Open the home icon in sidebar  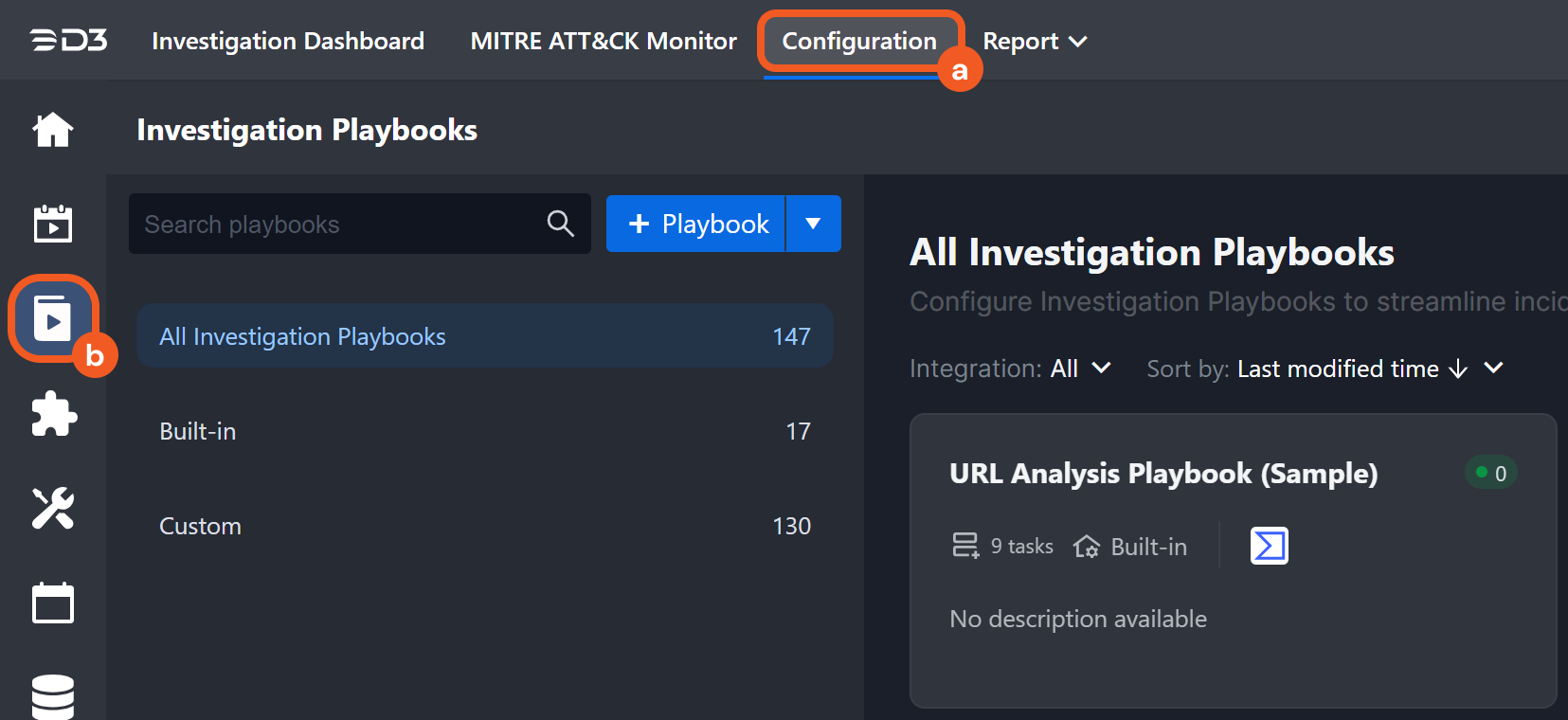coord(53,130)
